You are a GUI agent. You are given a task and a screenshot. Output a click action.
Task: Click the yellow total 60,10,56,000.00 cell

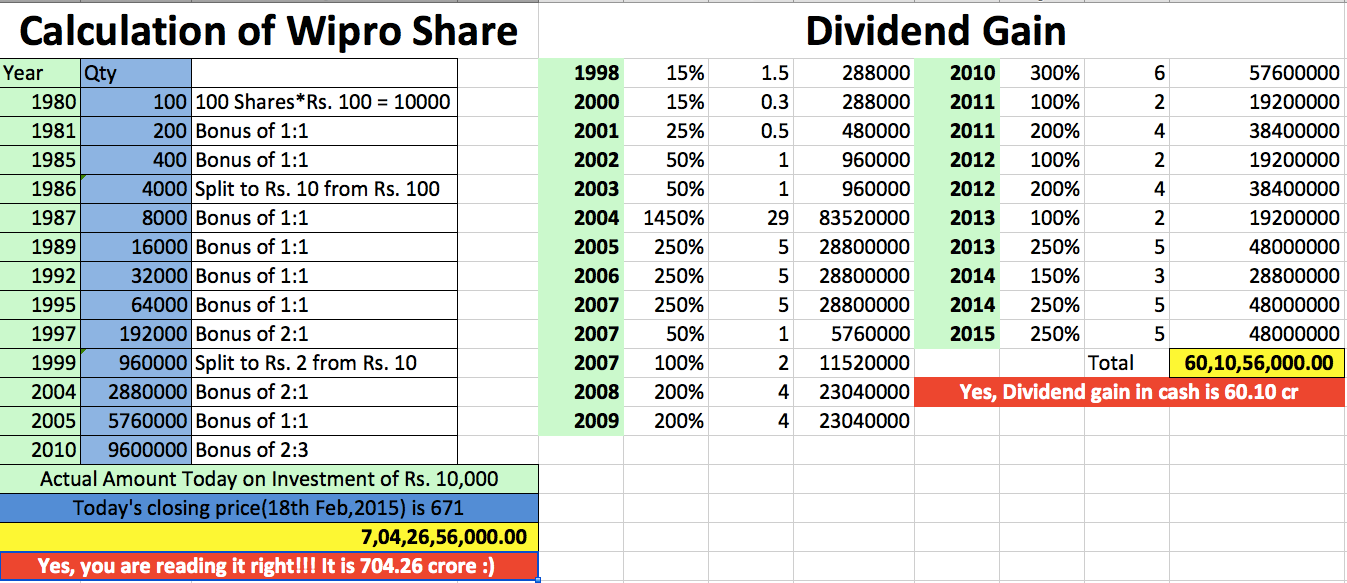coord(1258,363)
